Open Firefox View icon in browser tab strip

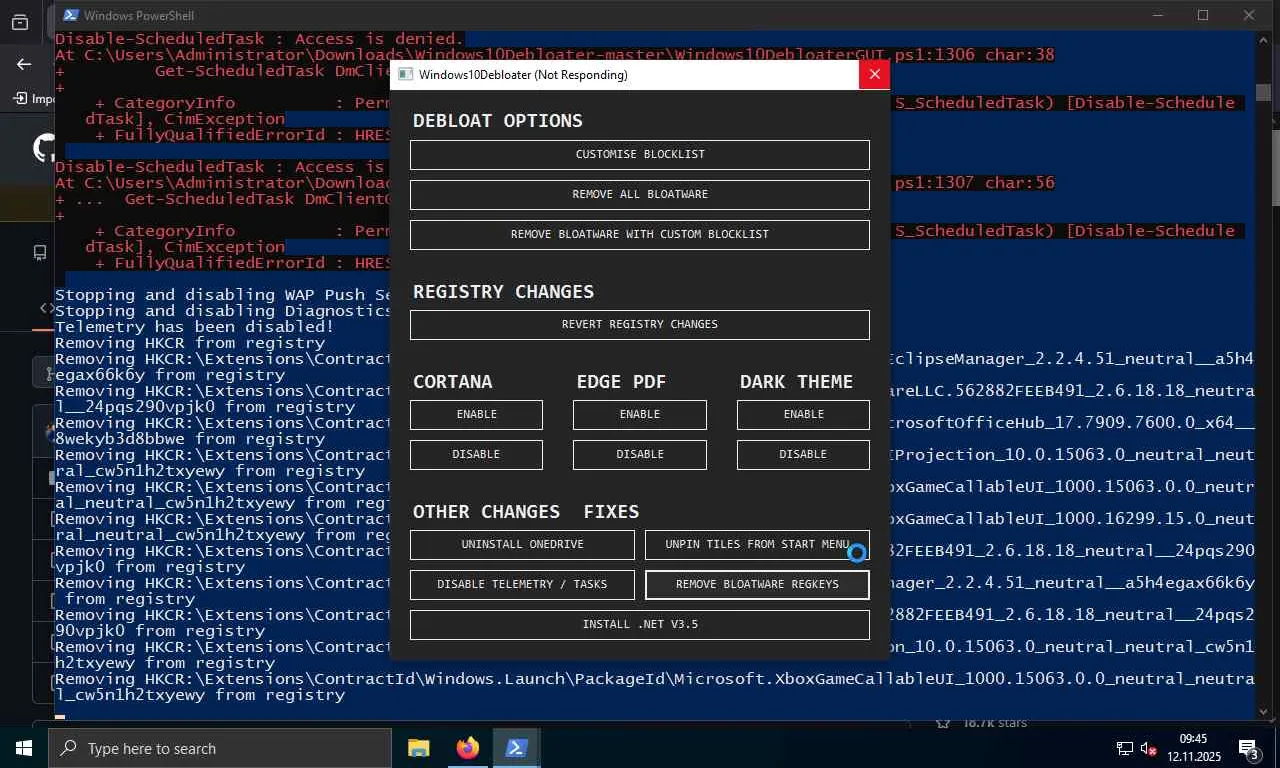(x=20, y=22)
